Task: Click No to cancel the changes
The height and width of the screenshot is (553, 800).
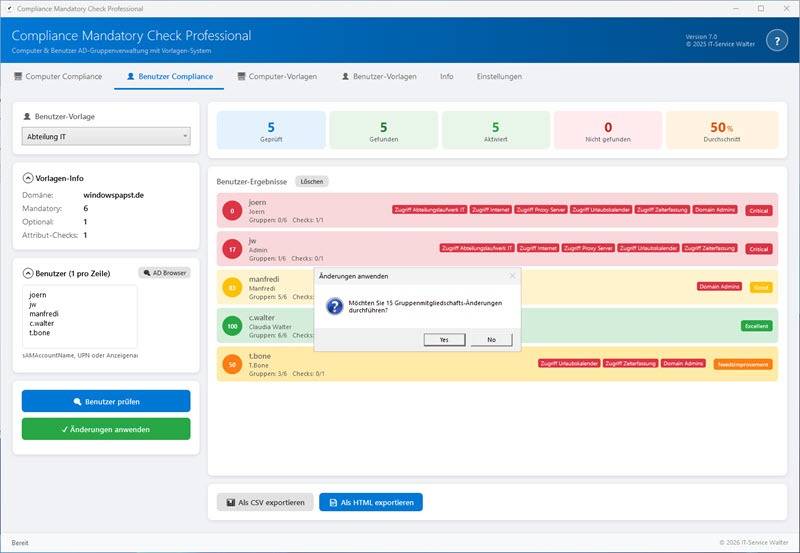Action: [491, 340]
